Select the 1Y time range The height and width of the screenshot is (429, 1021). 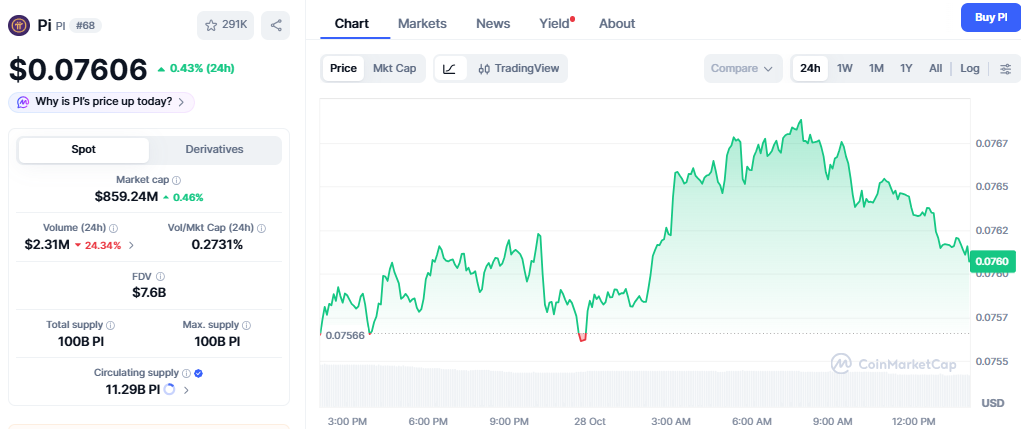click(906, 68)
